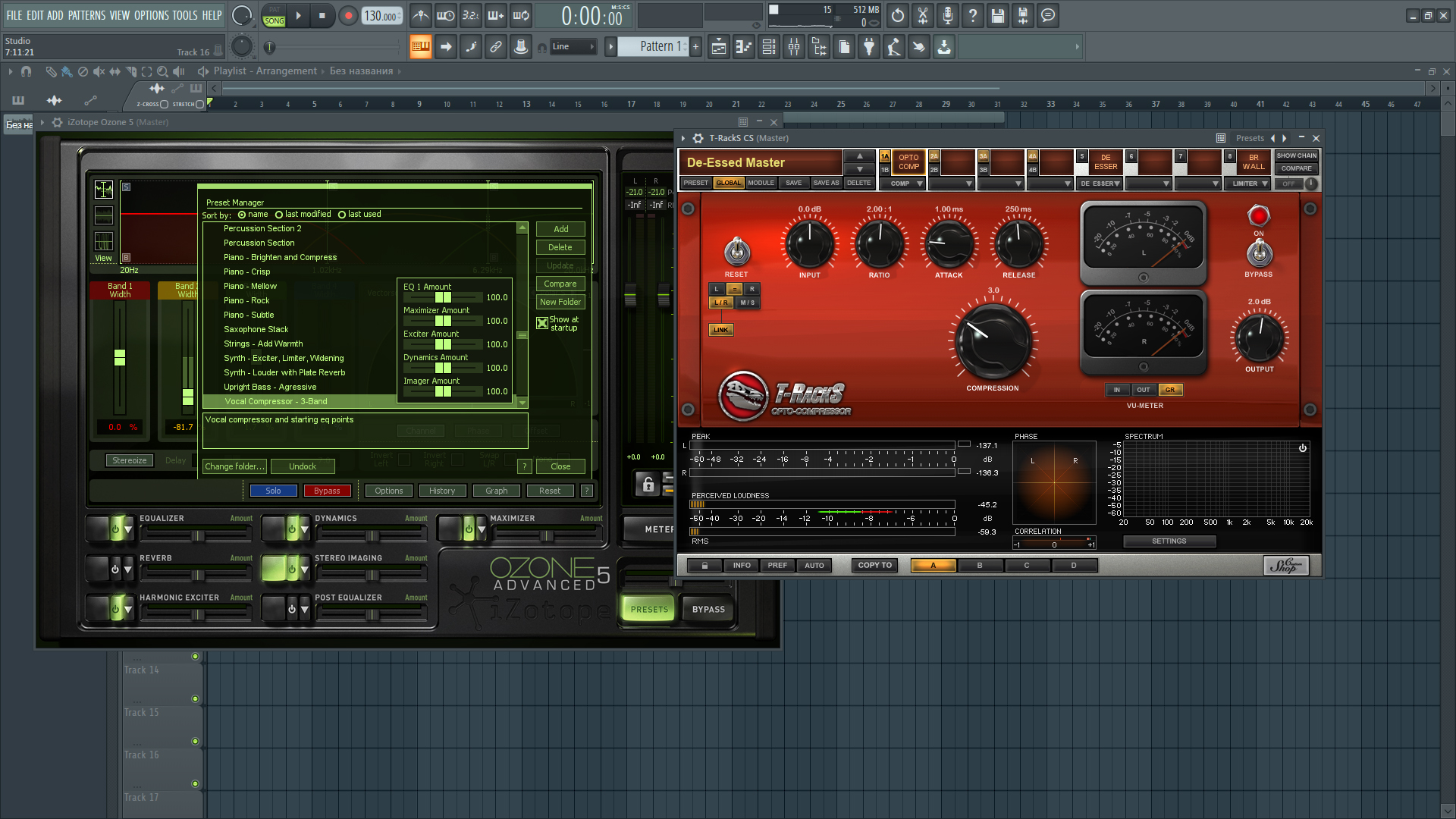Open the Mixer view icon
The height and width of the screenshot is (819, 1456).
click(x=794, y=47)
